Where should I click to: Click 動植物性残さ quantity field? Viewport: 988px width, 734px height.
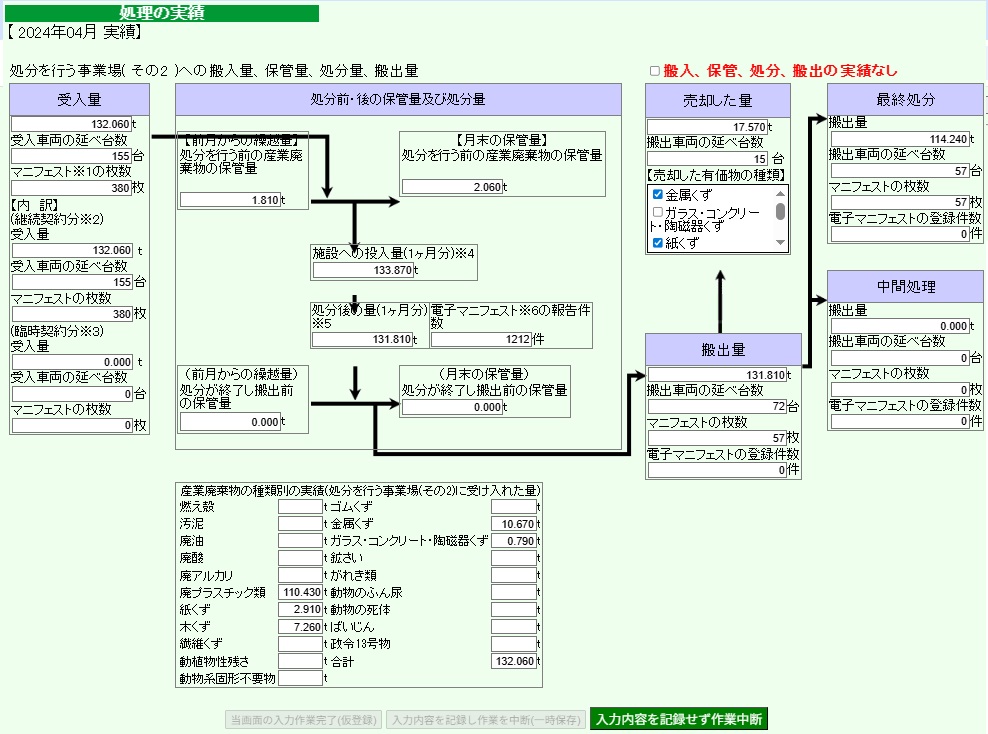301,661
